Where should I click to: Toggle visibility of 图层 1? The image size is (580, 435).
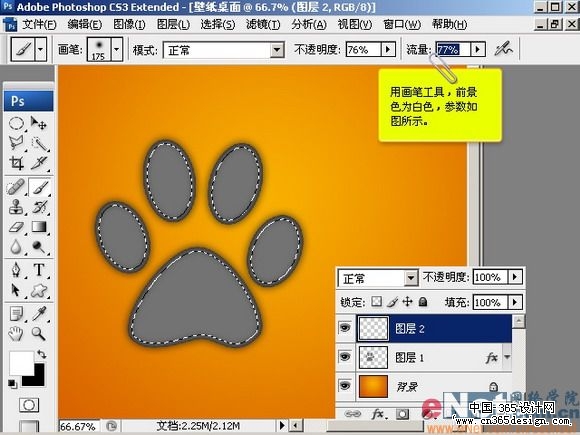pos(345,357)
